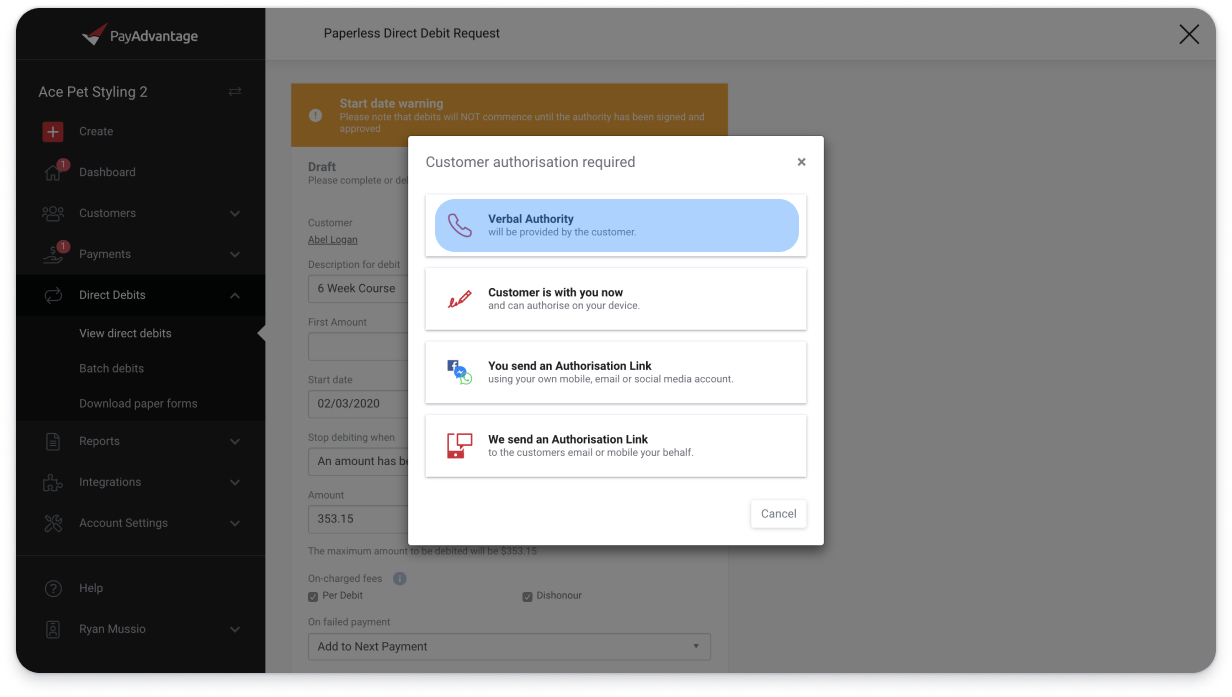Click the Ryan Mussio profile icon
This screenshot has height=697, width=1232.
[x=53, y=629]
